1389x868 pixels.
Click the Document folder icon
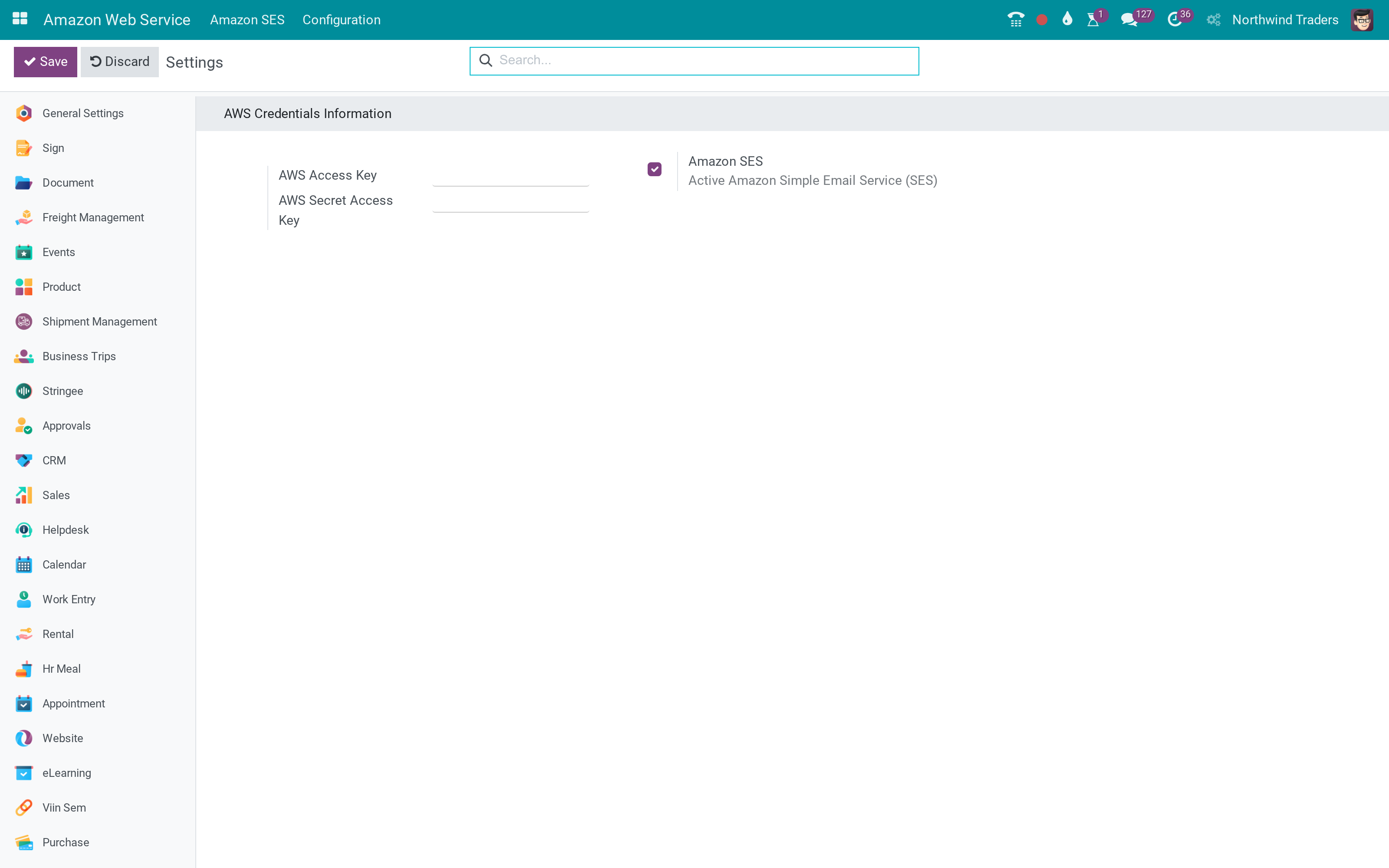pyautogui.click(x=23, y=183)
